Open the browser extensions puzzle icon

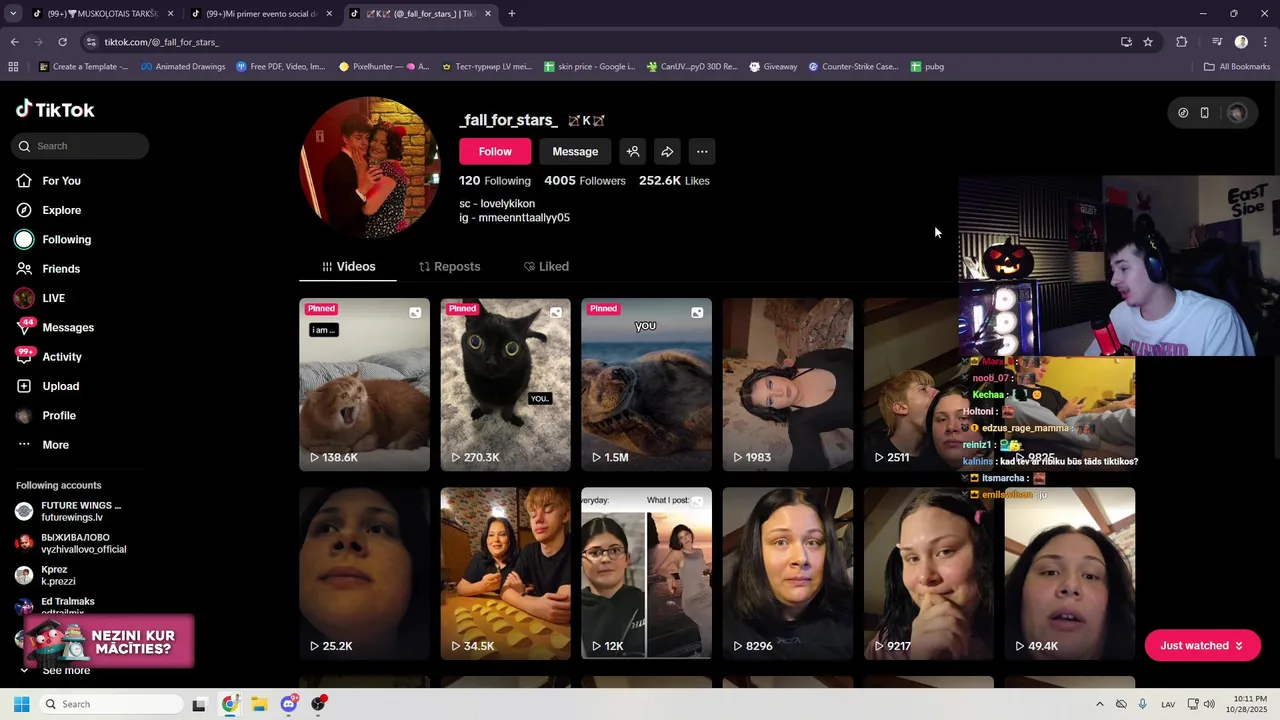coord(1182,42)
